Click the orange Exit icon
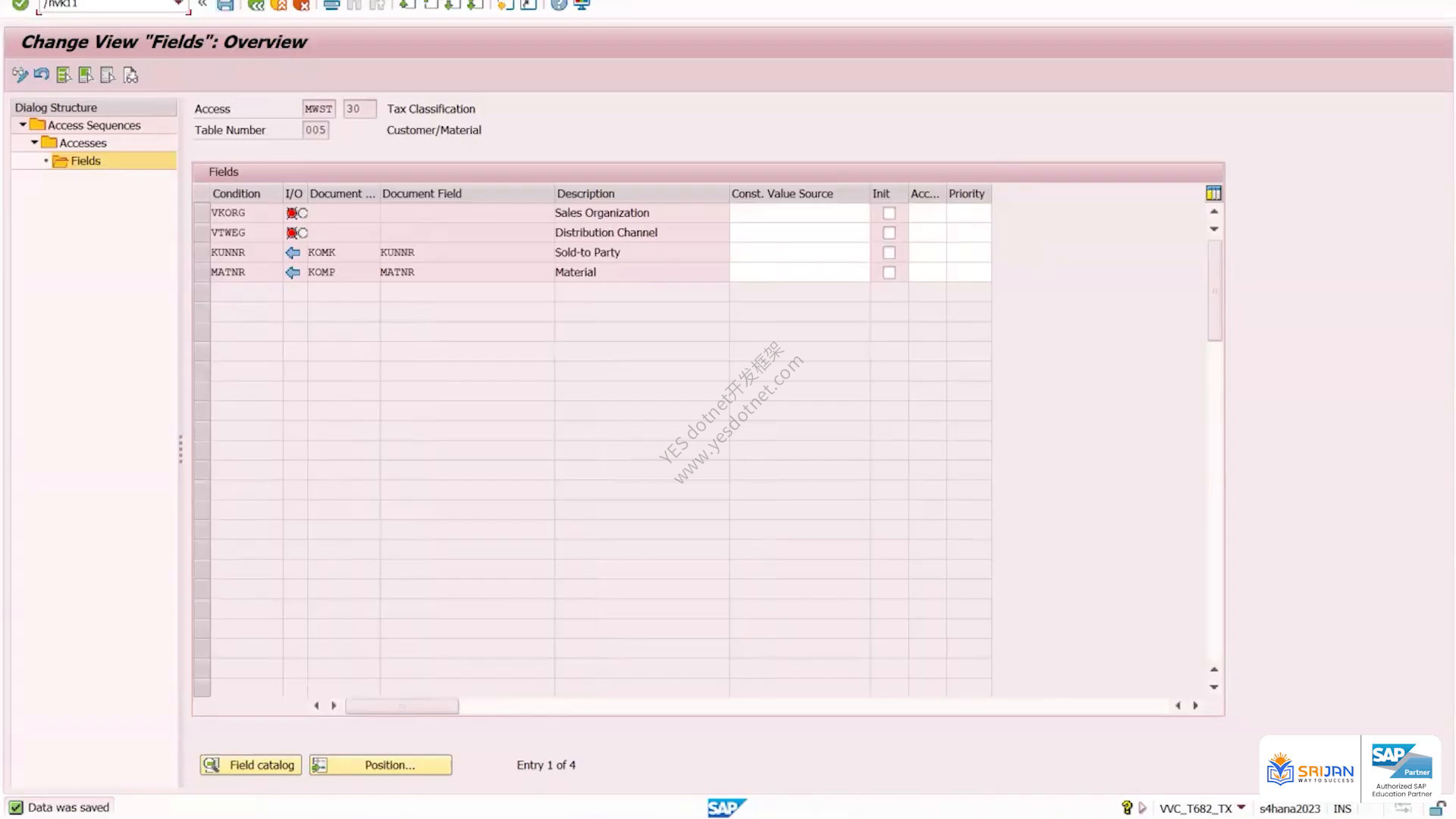 (279, 5)
